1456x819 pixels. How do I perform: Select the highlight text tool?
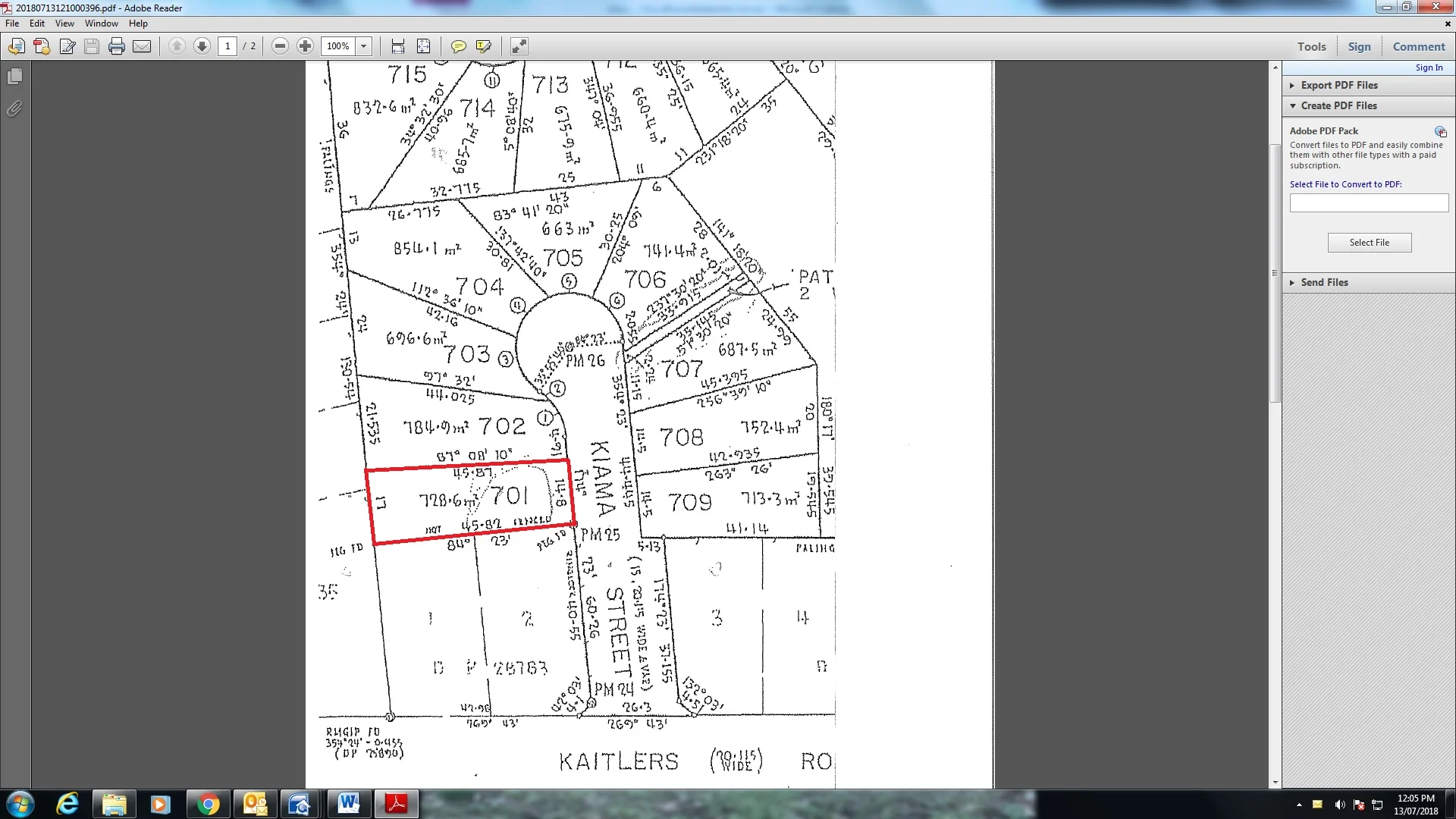tap(483, 47)
